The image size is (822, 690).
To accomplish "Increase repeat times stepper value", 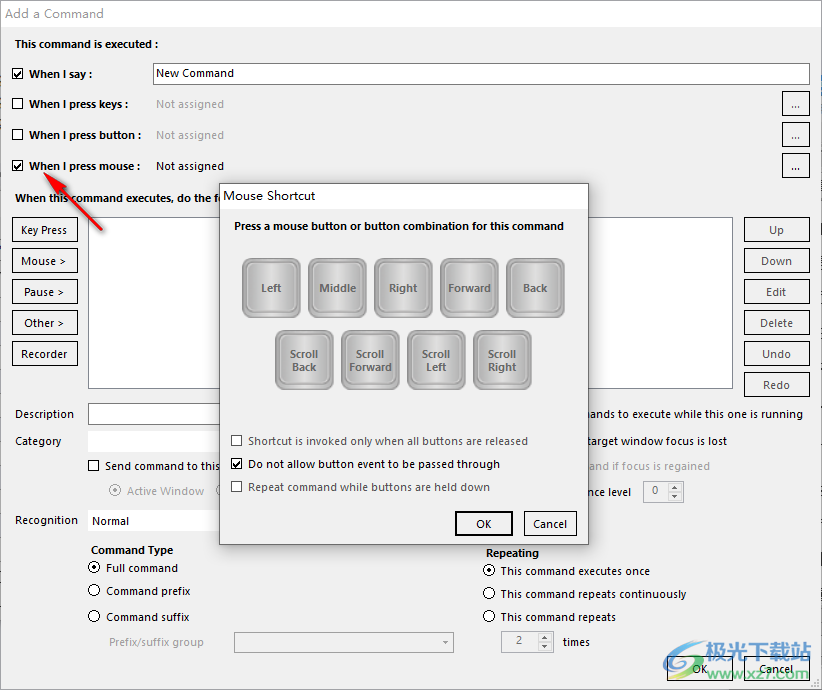I will tap(545, 638).
